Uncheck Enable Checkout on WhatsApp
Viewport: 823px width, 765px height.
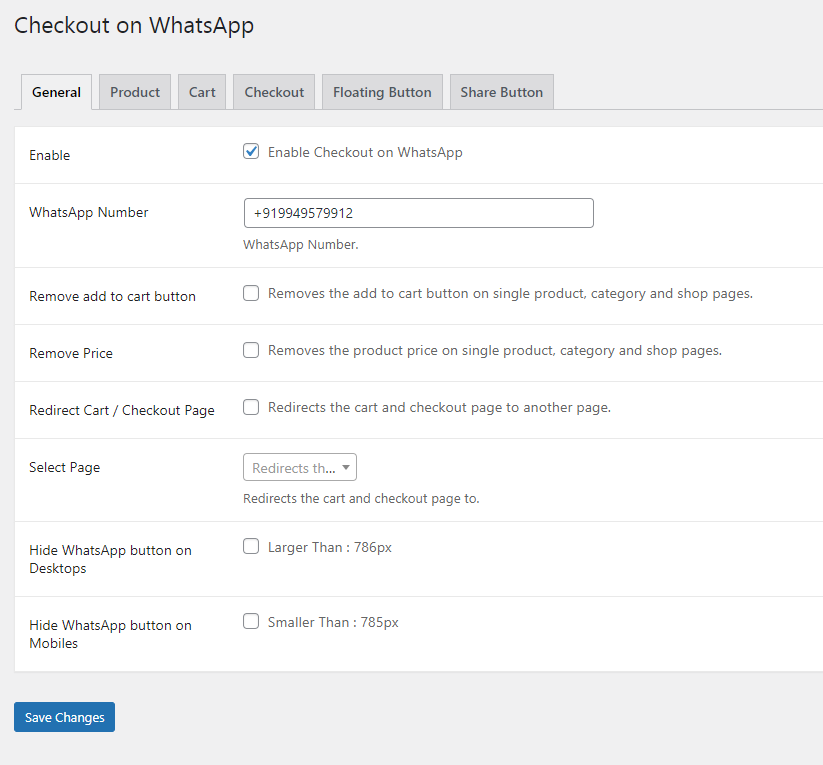point(251,152)
